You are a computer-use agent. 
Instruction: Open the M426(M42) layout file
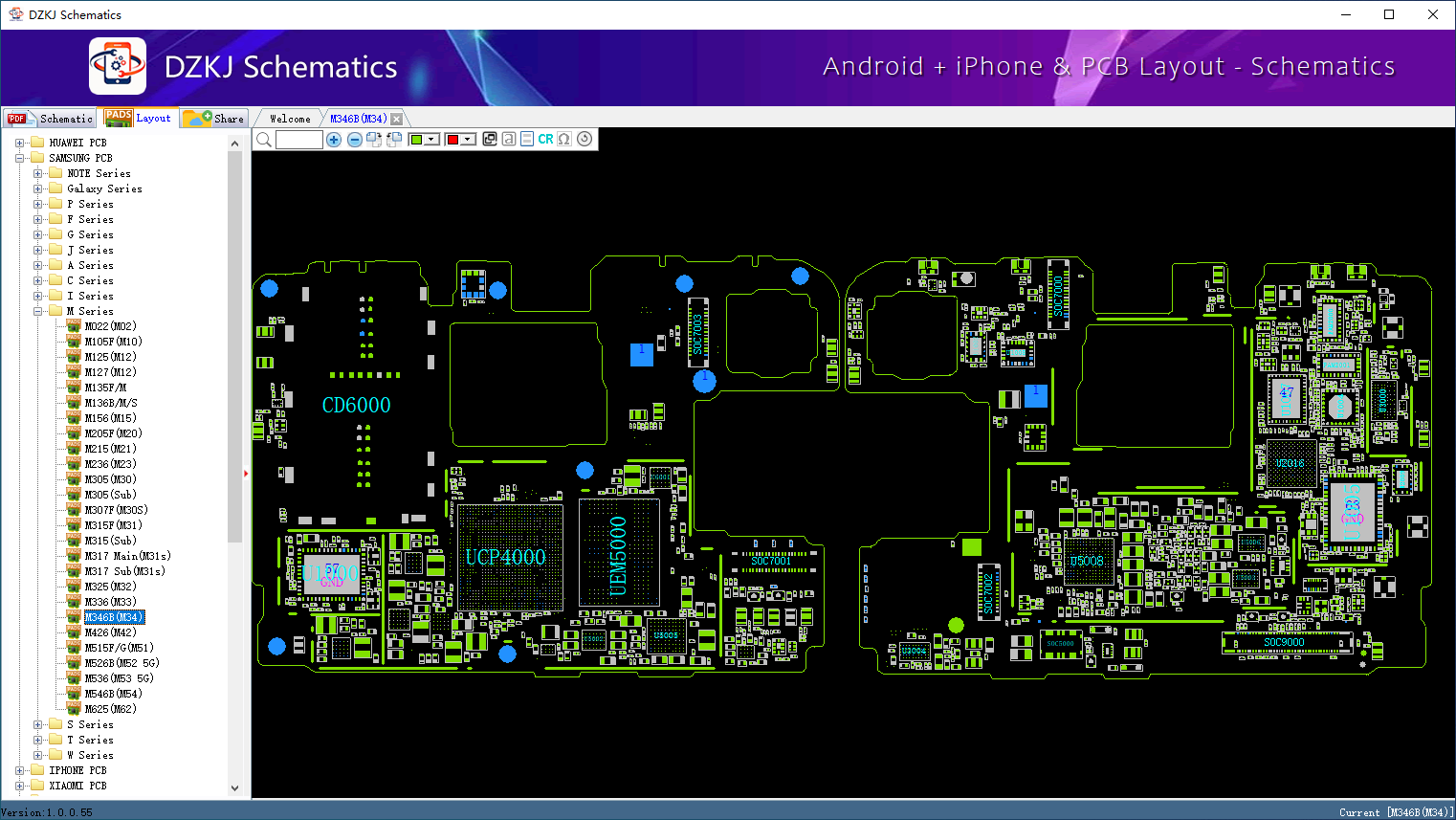pyautogui.click(x=111, y=632)
